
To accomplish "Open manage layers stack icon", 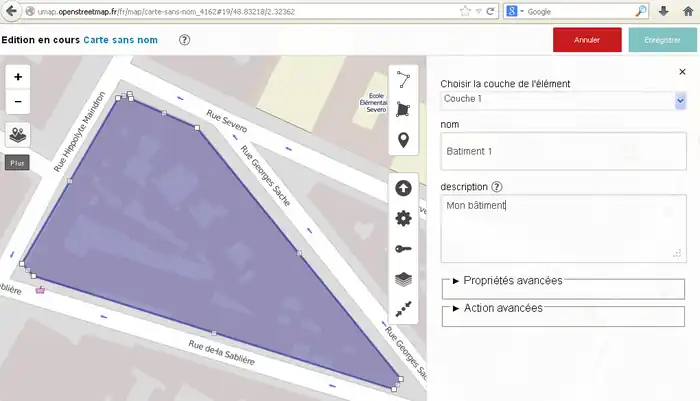I will tap(403, 280).
